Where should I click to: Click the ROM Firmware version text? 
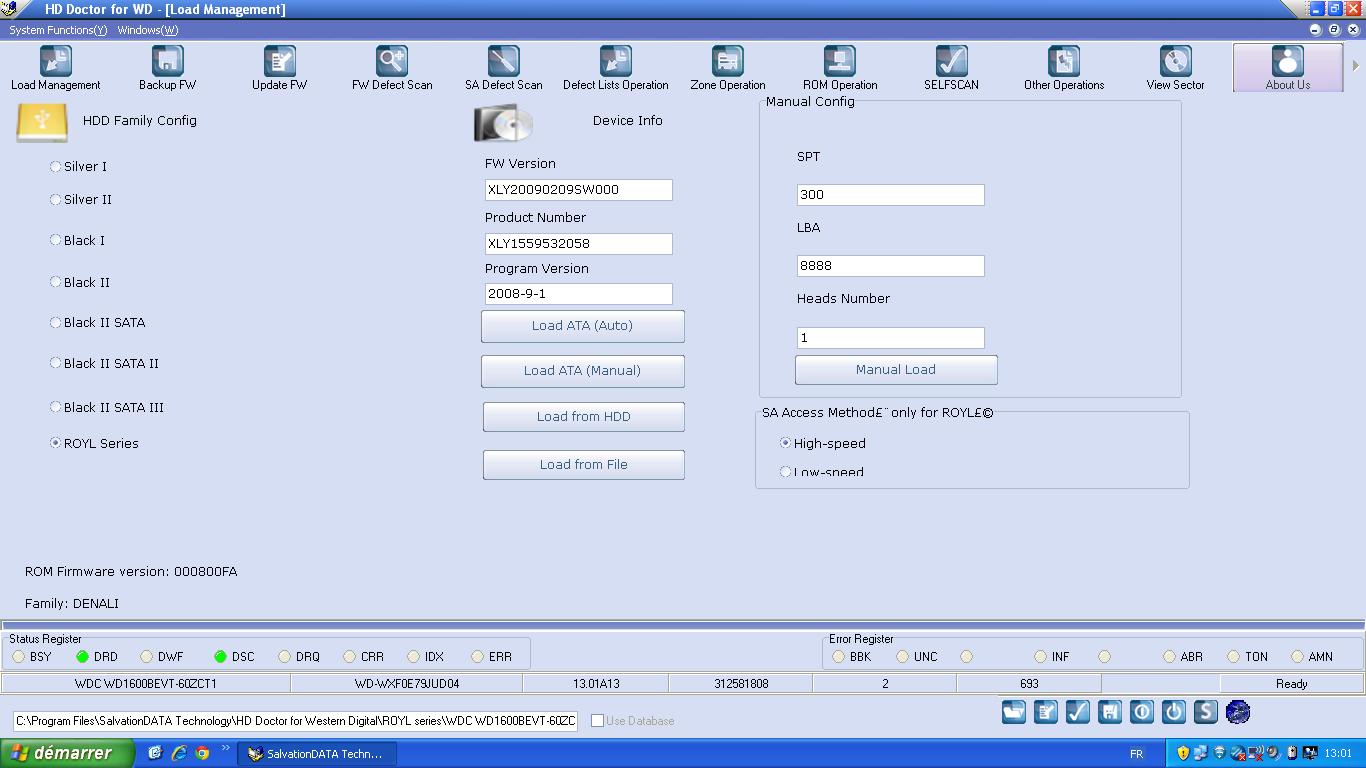click(131, 572)
